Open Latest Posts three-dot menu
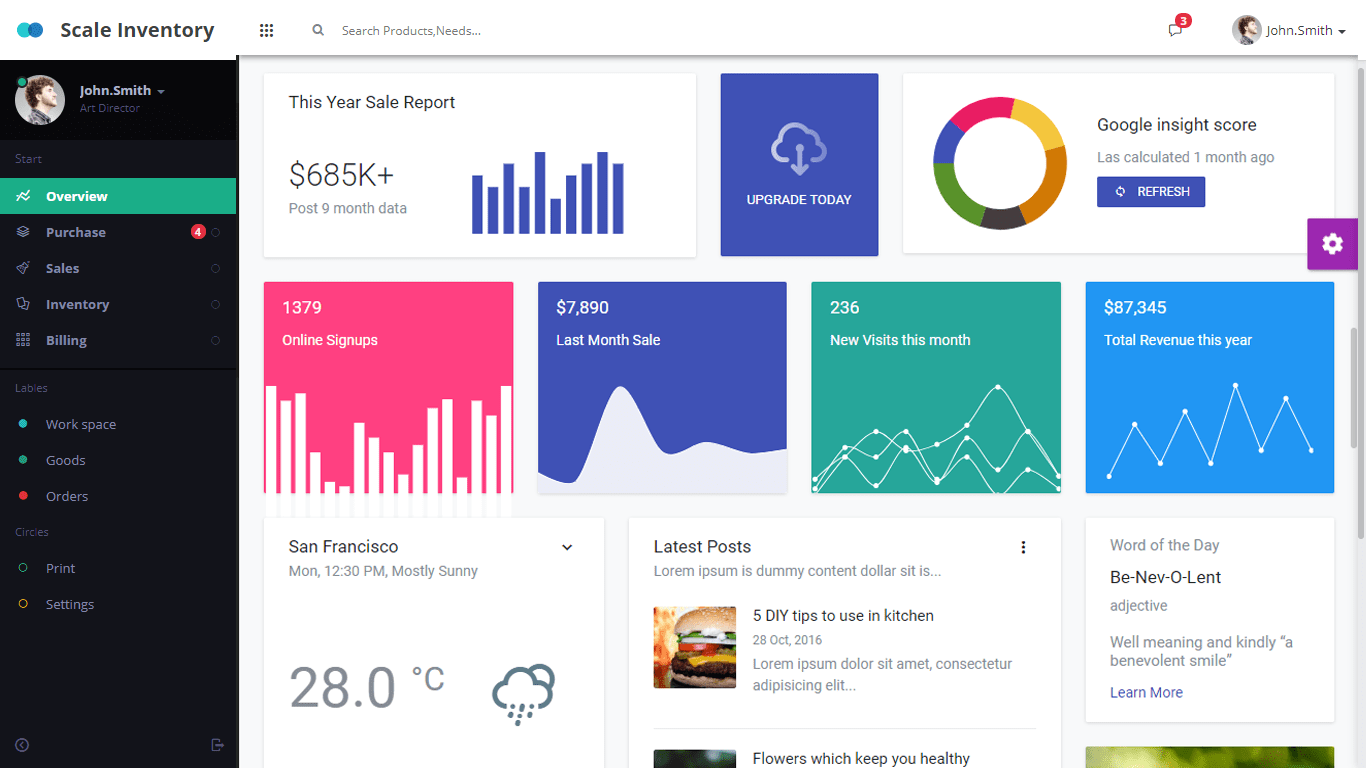 click(x=1023, y=547)
